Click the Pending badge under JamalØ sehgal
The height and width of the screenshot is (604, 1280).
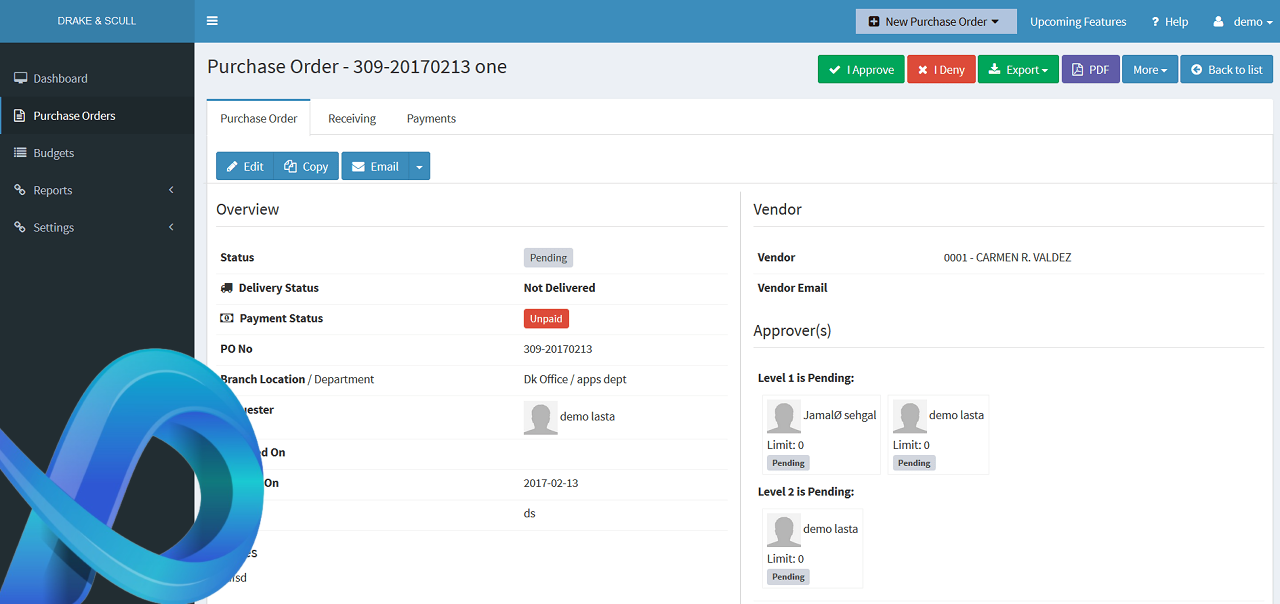tap(788, 463)
